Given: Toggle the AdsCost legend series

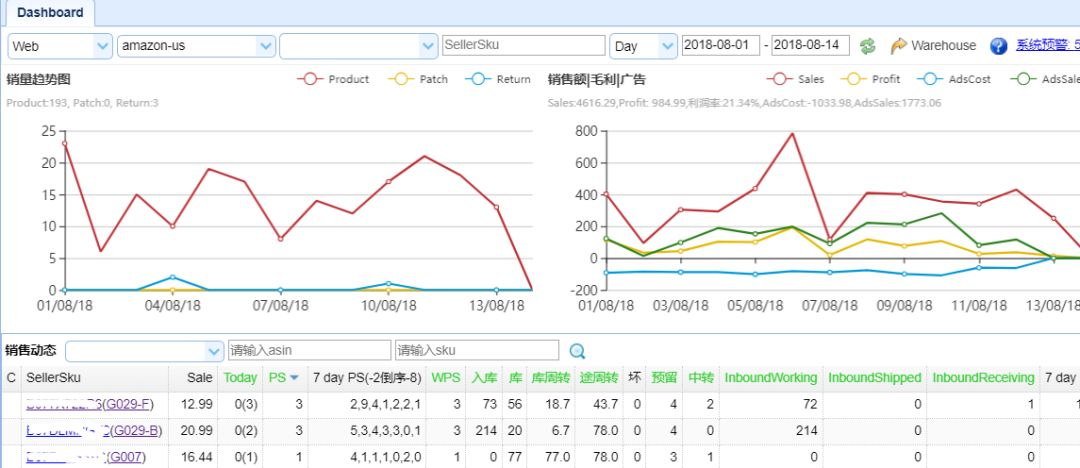Looking at the screenshot, I should point(955,79).
